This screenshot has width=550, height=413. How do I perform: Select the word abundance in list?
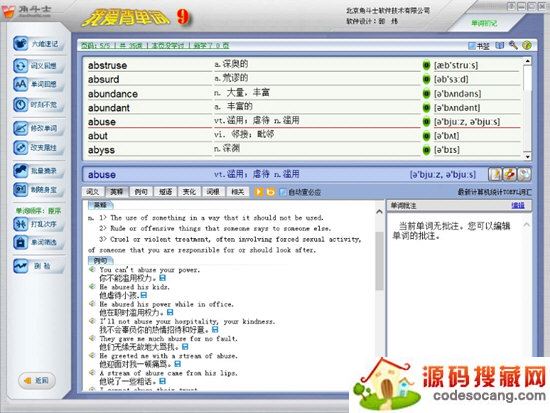click(113, 94)
